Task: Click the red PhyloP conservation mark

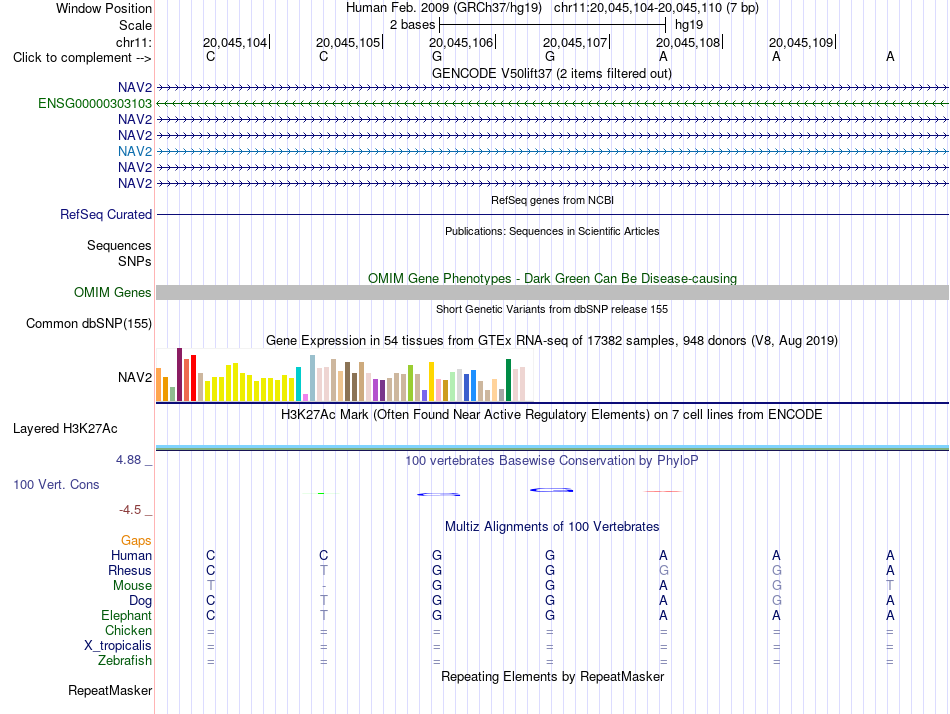Action: click(663, 492)
